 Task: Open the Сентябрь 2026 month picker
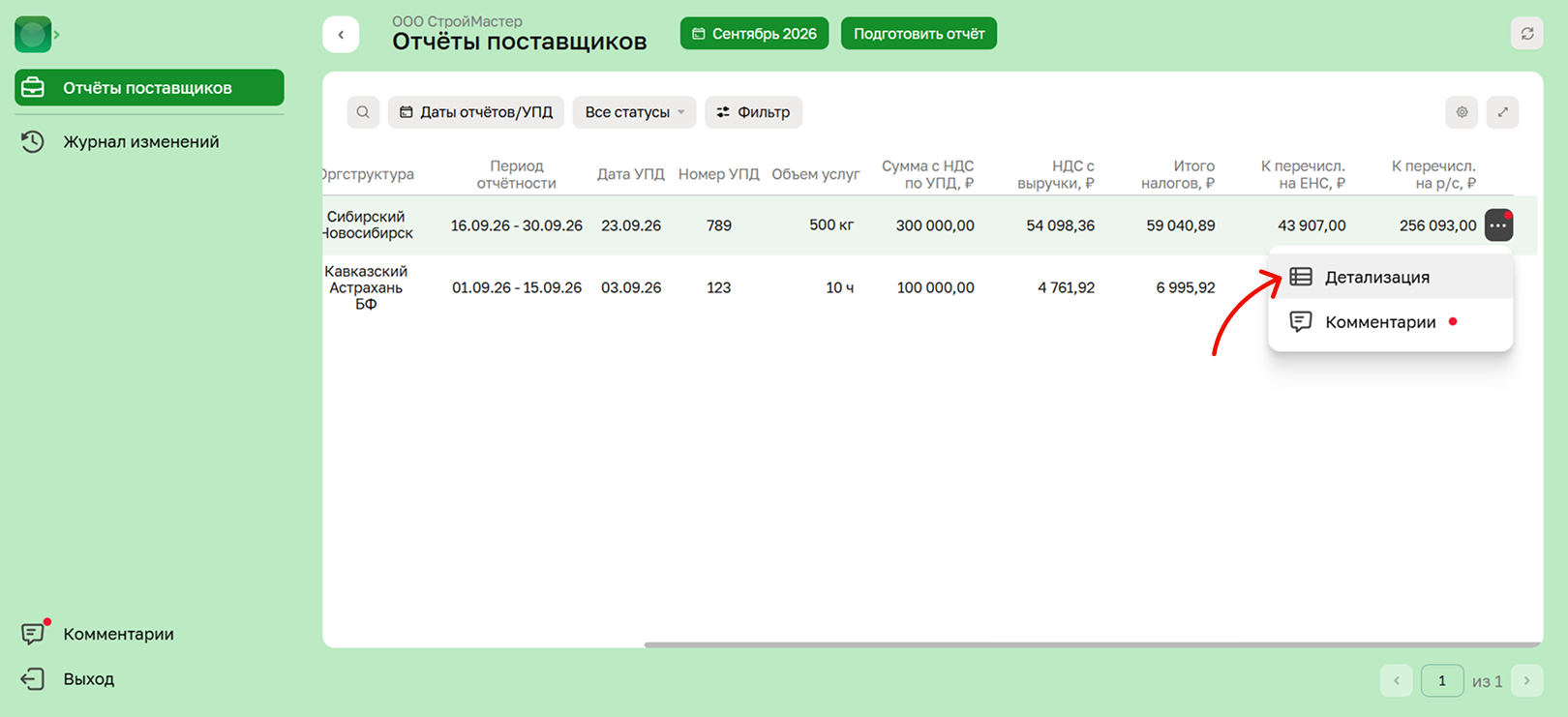coord(754,34)
